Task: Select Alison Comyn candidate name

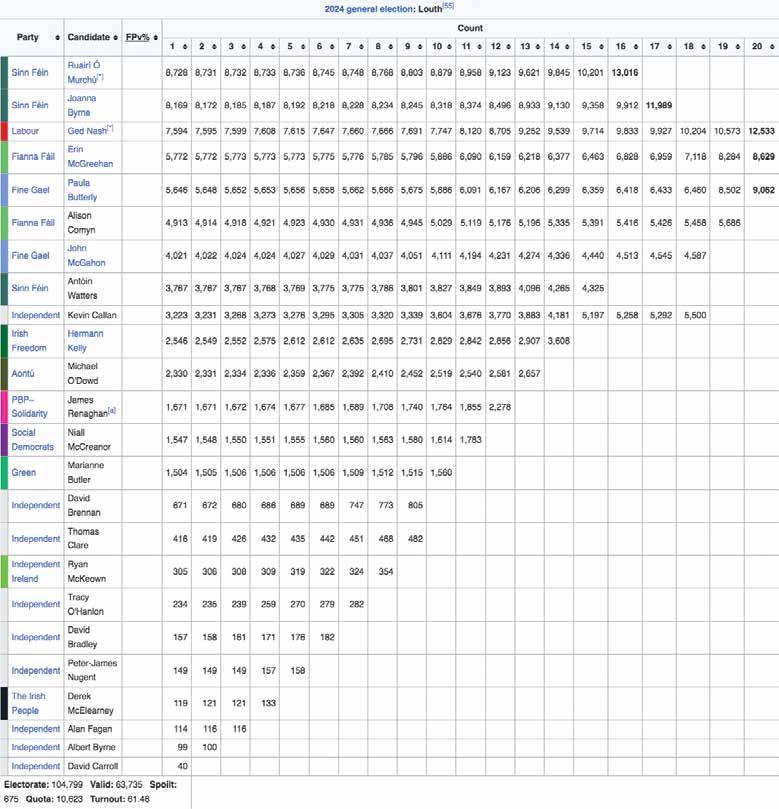Action: pos(81,223)
